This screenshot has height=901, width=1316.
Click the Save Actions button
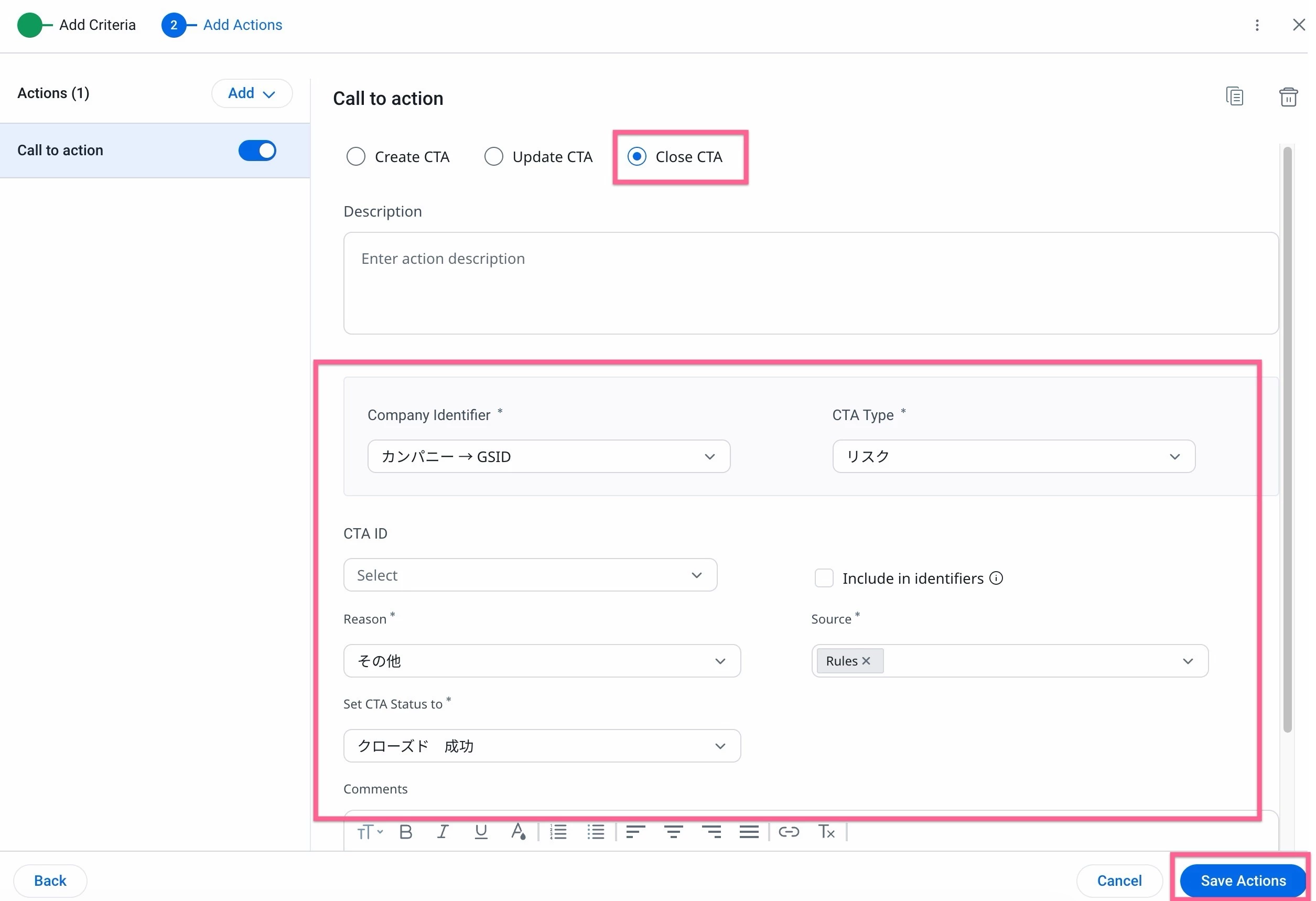(x=1243, y=881)
